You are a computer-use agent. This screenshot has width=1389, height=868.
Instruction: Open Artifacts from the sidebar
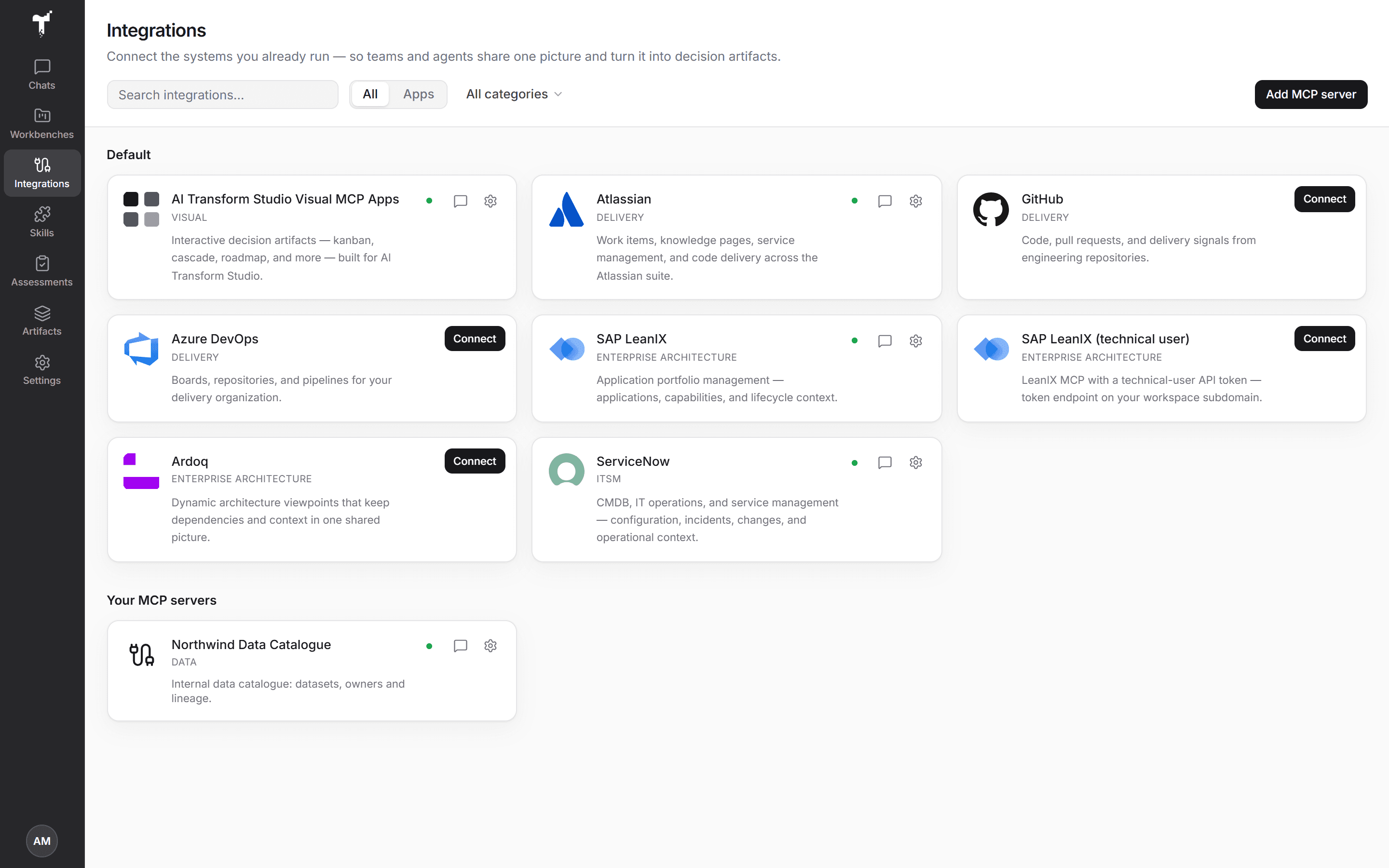[x=42, y=321]
